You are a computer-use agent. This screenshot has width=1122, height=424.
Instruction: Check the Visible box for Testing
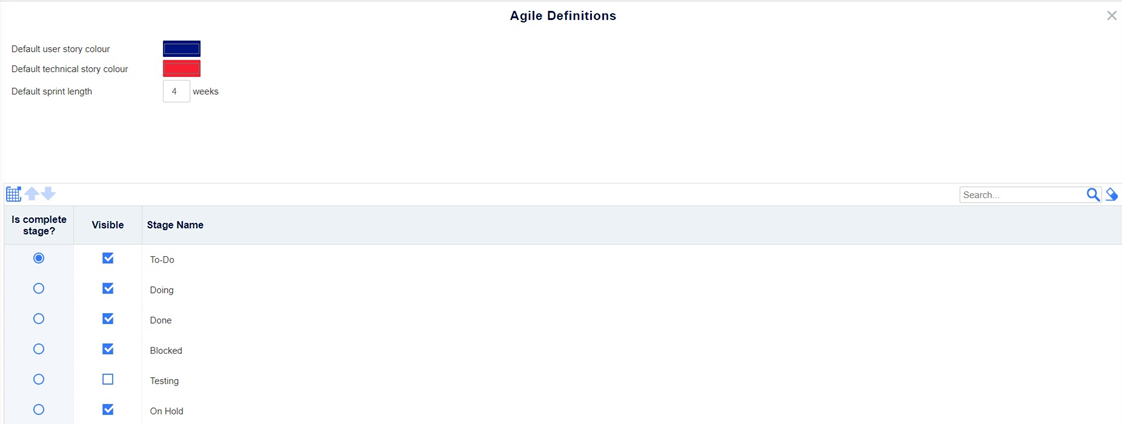click(x=108, y=380)
